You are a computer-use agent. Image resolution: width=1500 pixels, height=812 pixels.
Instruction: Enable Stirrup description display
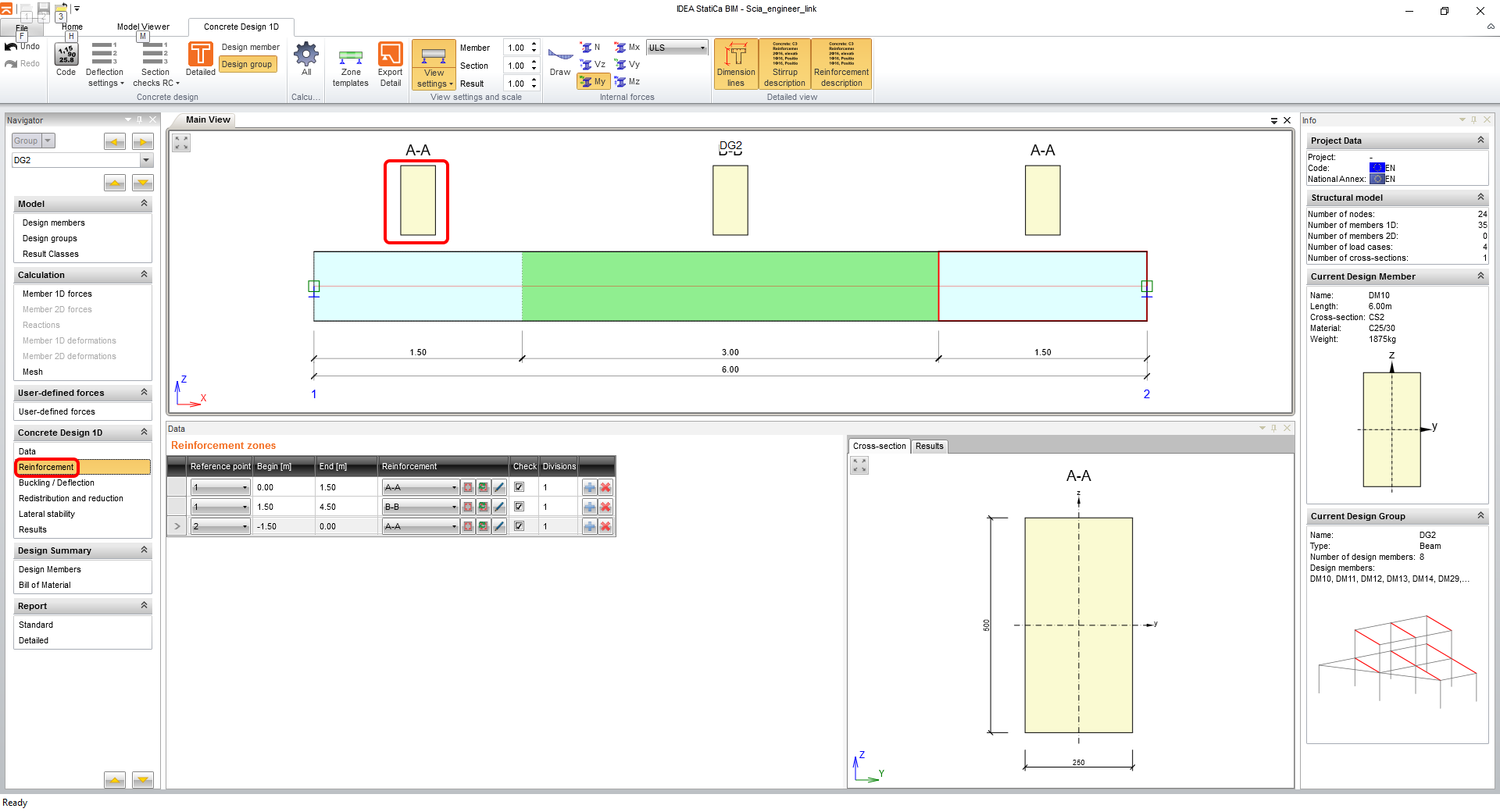(784, 62)
